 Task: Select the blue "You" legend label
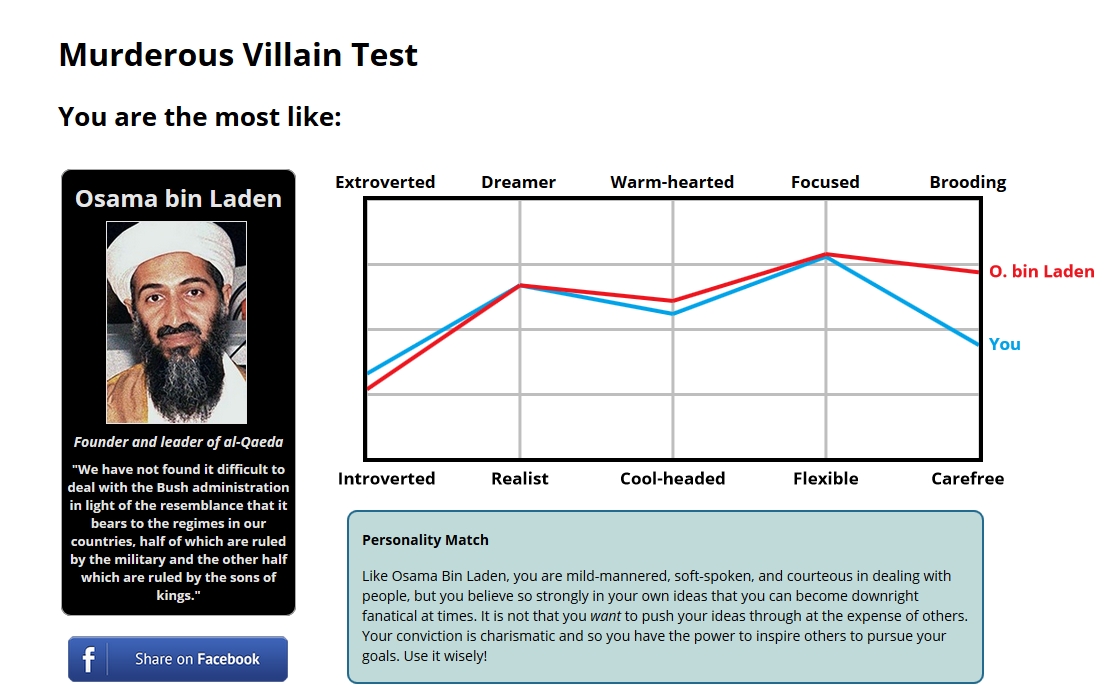[1004, 344]
